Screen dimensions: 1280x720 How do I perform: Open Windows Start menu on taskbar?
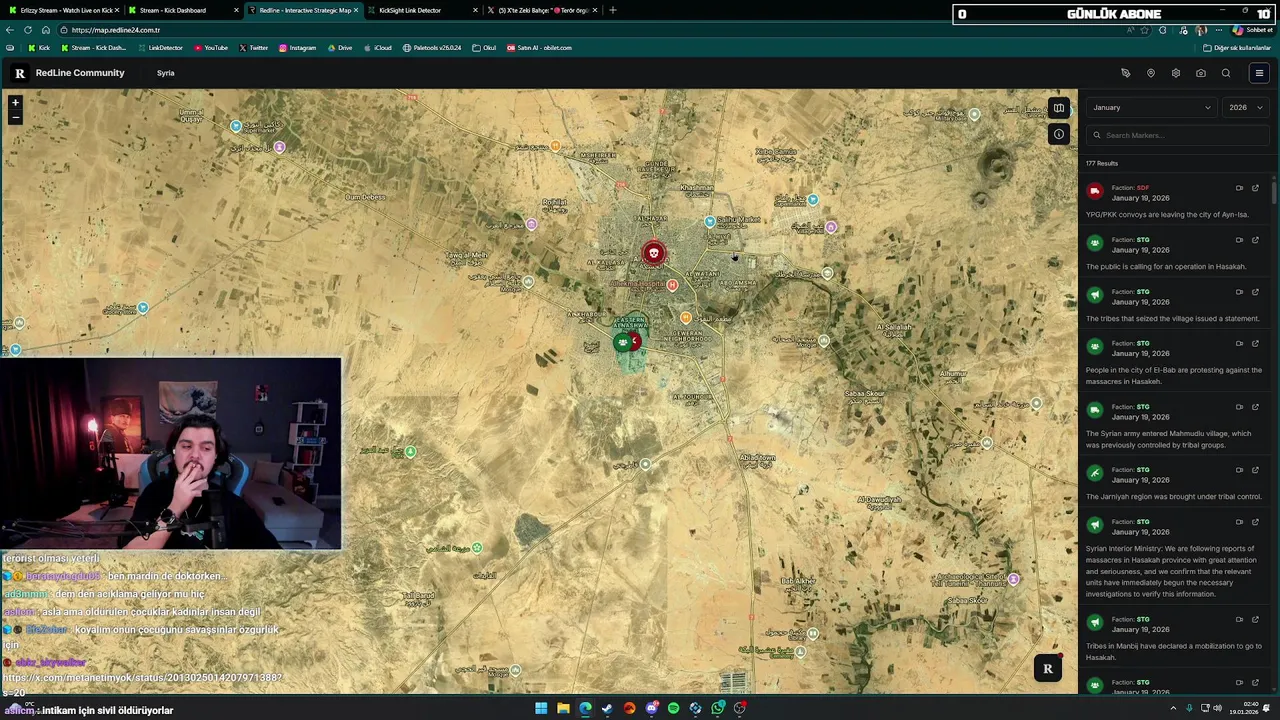point(541,708)
